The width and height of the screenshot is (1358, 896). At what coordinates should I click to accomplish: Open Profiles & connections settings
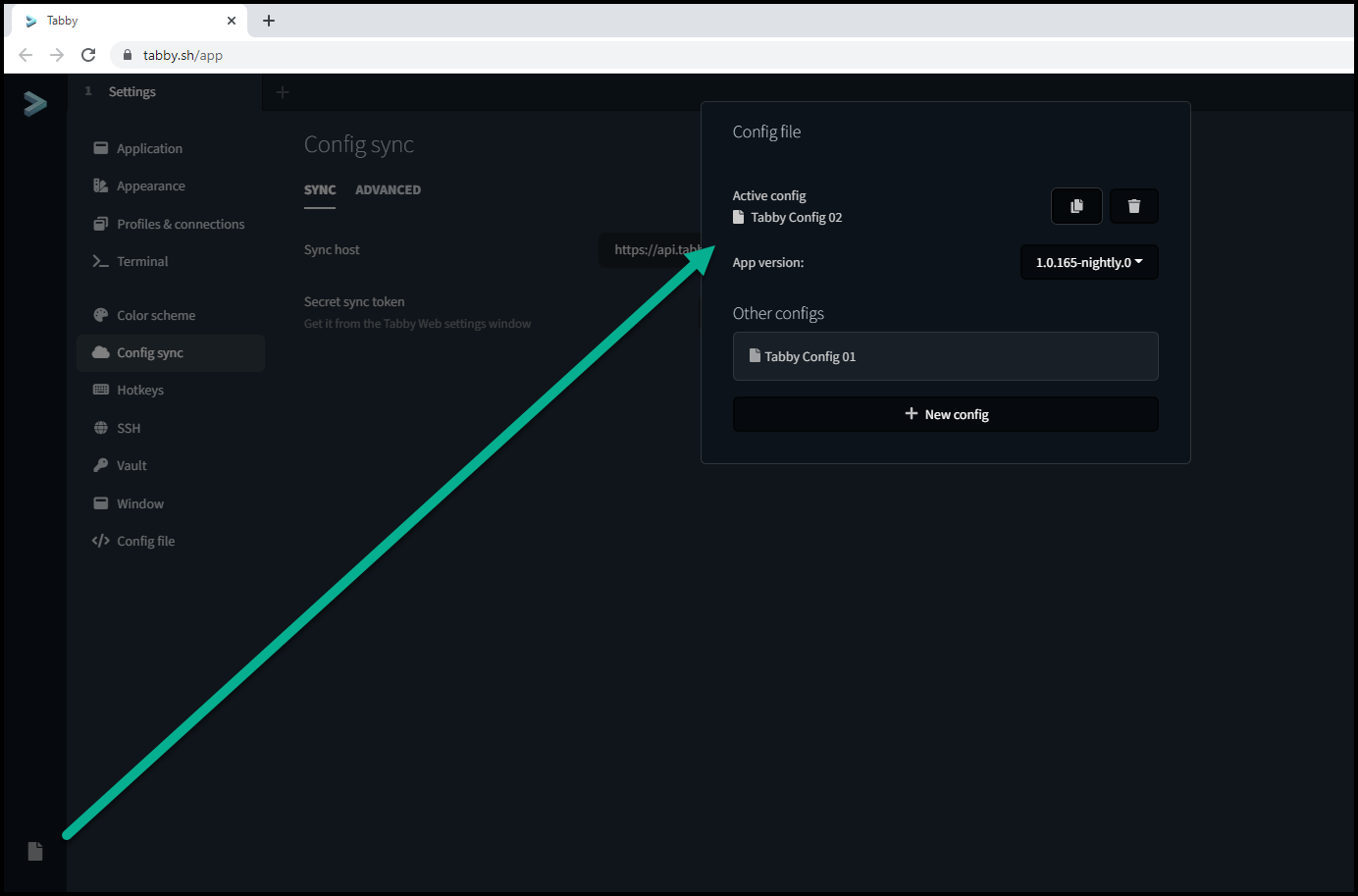point(181,224)
